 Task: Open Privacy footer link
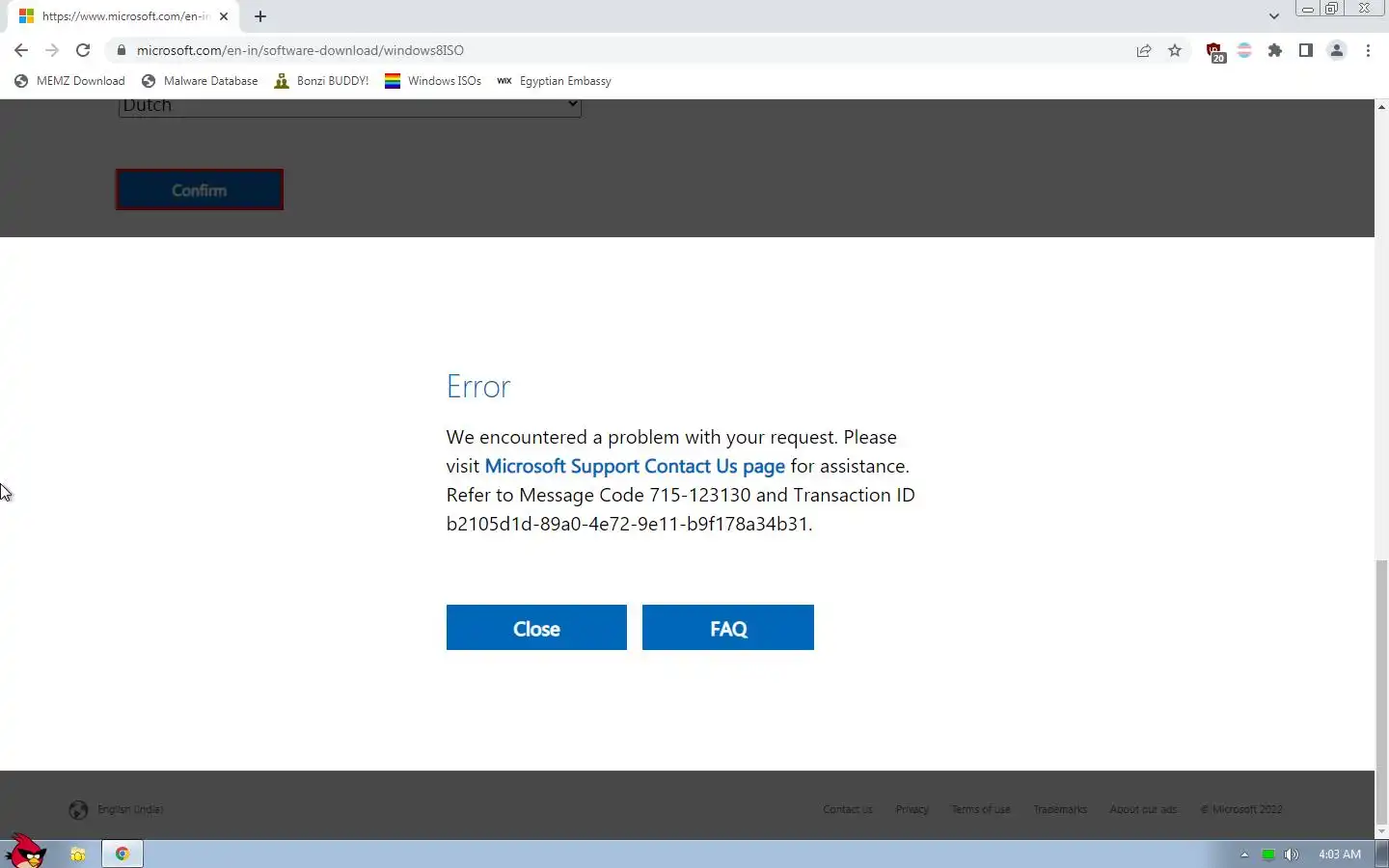(x=912, y=810)
